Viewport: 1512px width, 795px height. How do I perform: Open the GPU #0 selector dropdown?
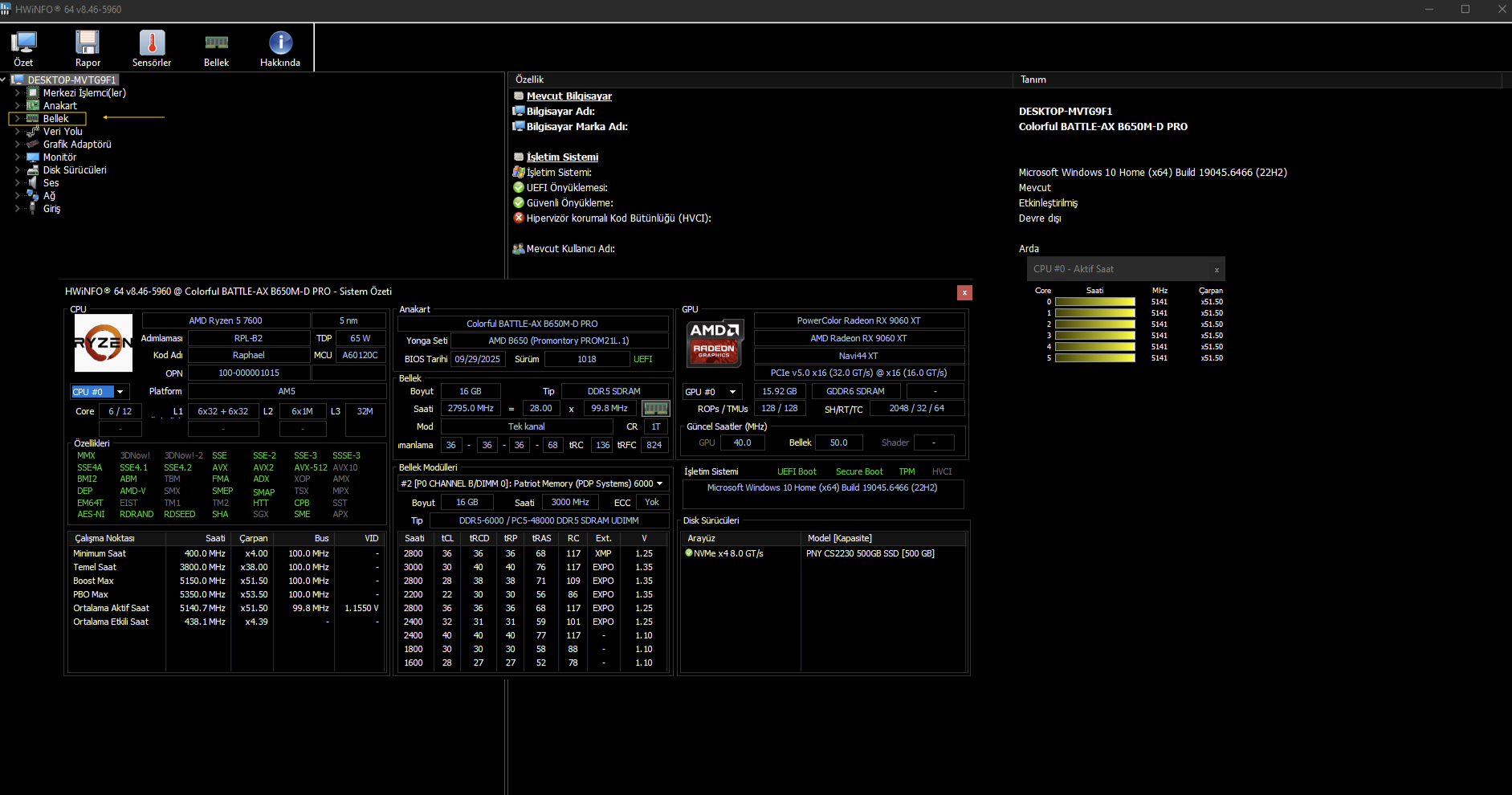tap(732, 392)
